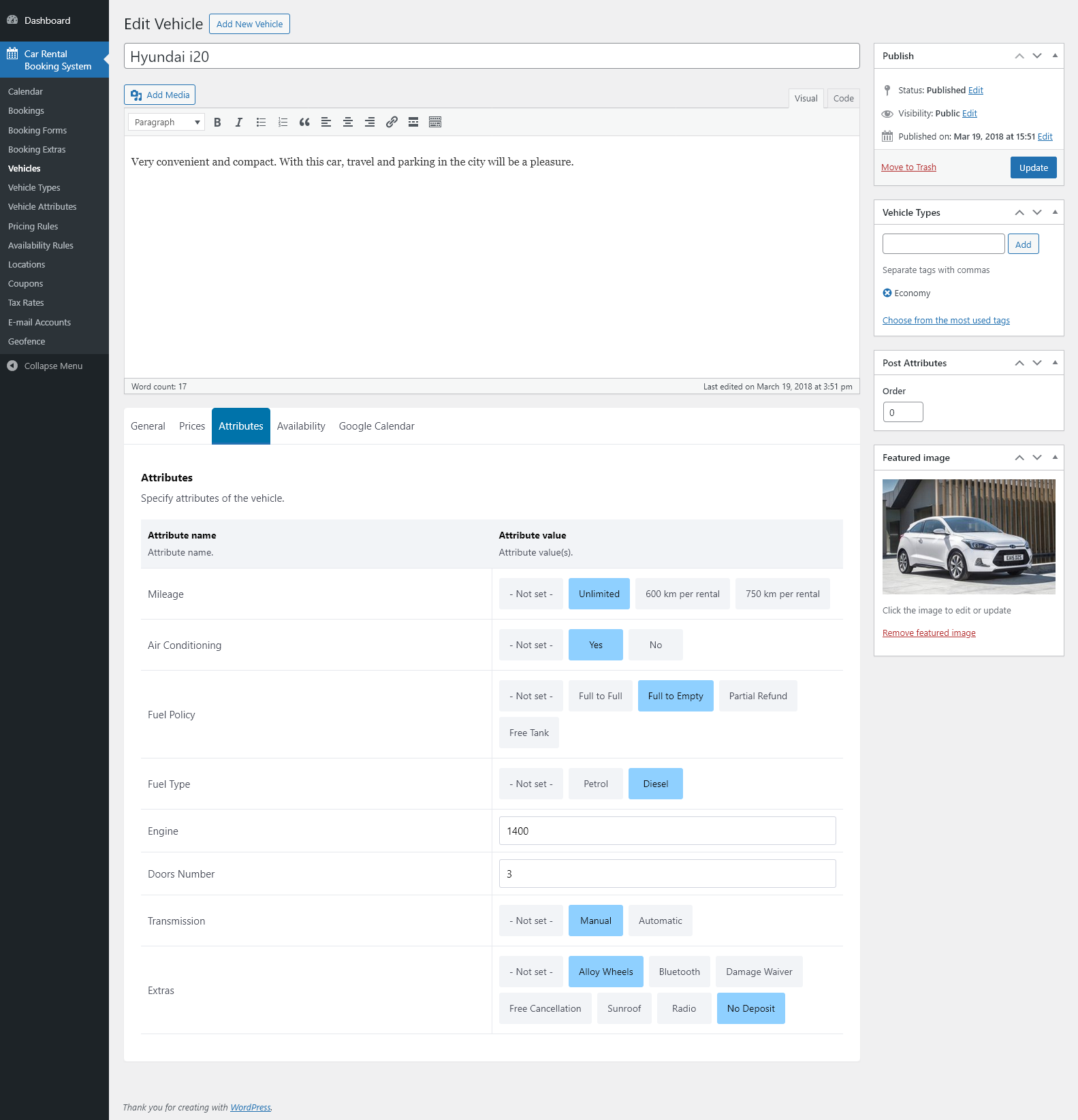Click Remove featured image link
Viewport: 1078px width, 1120px height.
click(x=929, y=633)
